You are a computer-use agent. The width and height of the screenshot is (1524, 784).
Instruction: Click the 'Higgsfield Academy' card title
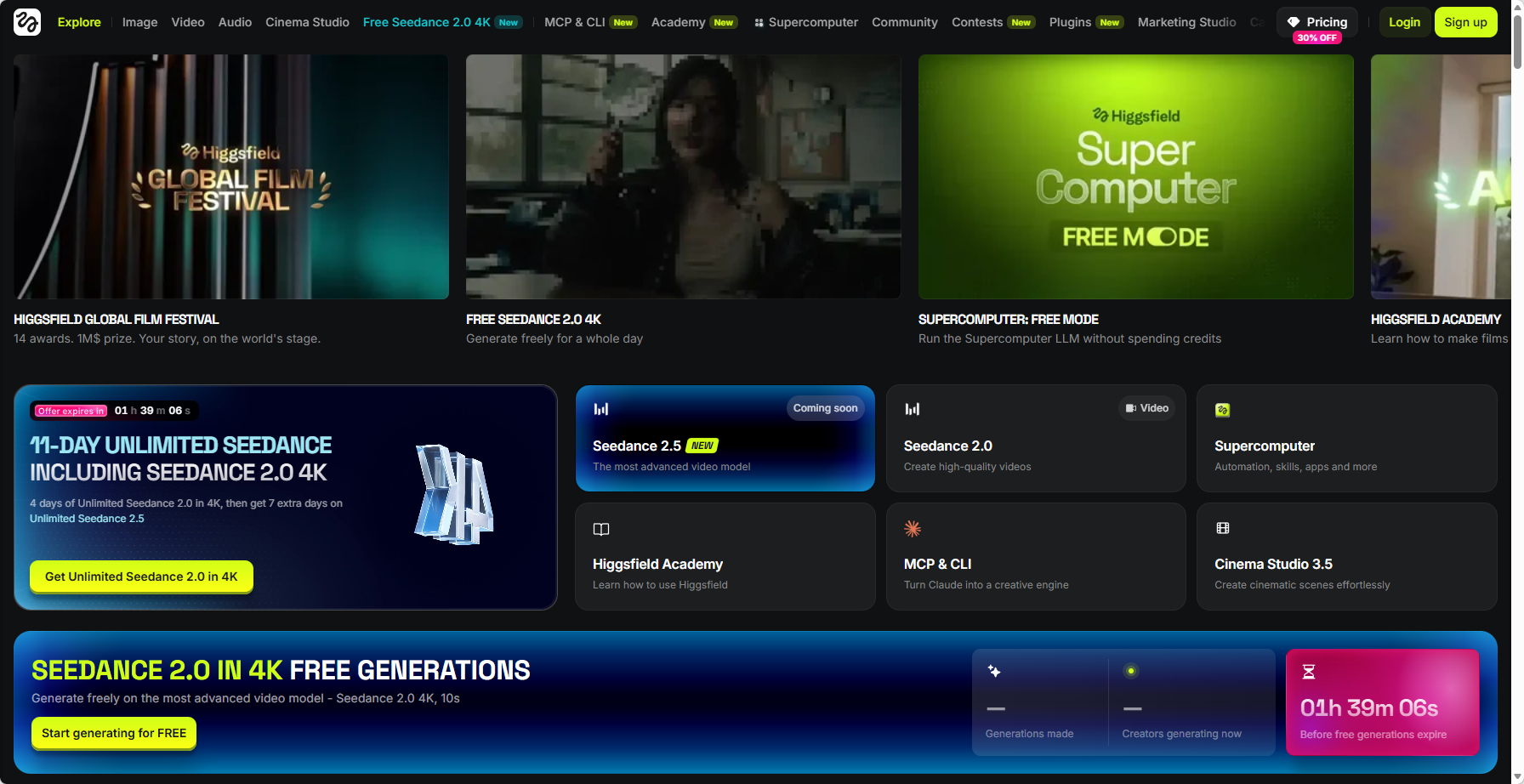coord(657,564)
